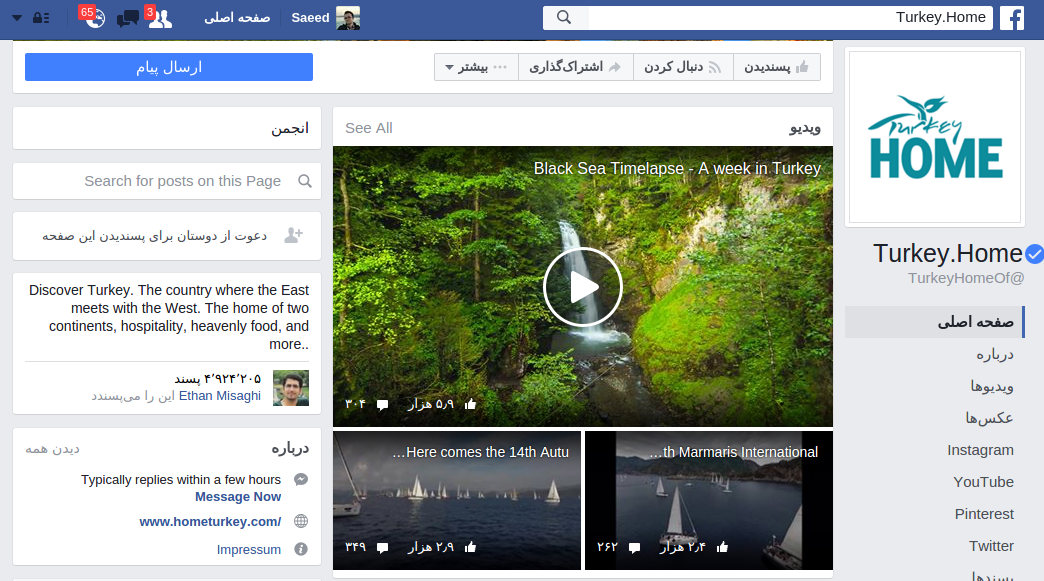Click the ویدیو section heading
Viewport: 1044px width, 581px height.
click(x=805, y=128)
